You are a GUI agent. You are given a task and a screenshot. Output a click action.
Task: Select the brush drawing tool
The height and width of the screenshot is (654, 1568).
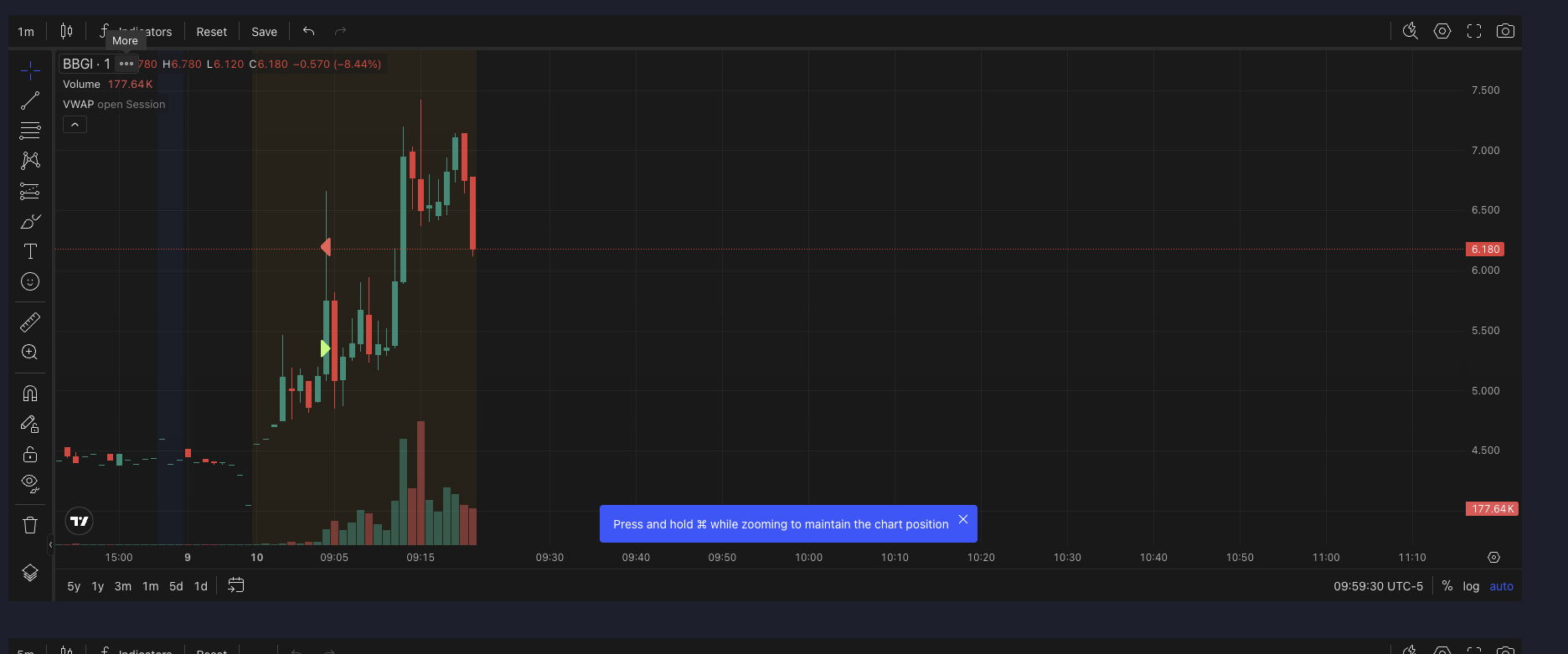click(30, 222)
